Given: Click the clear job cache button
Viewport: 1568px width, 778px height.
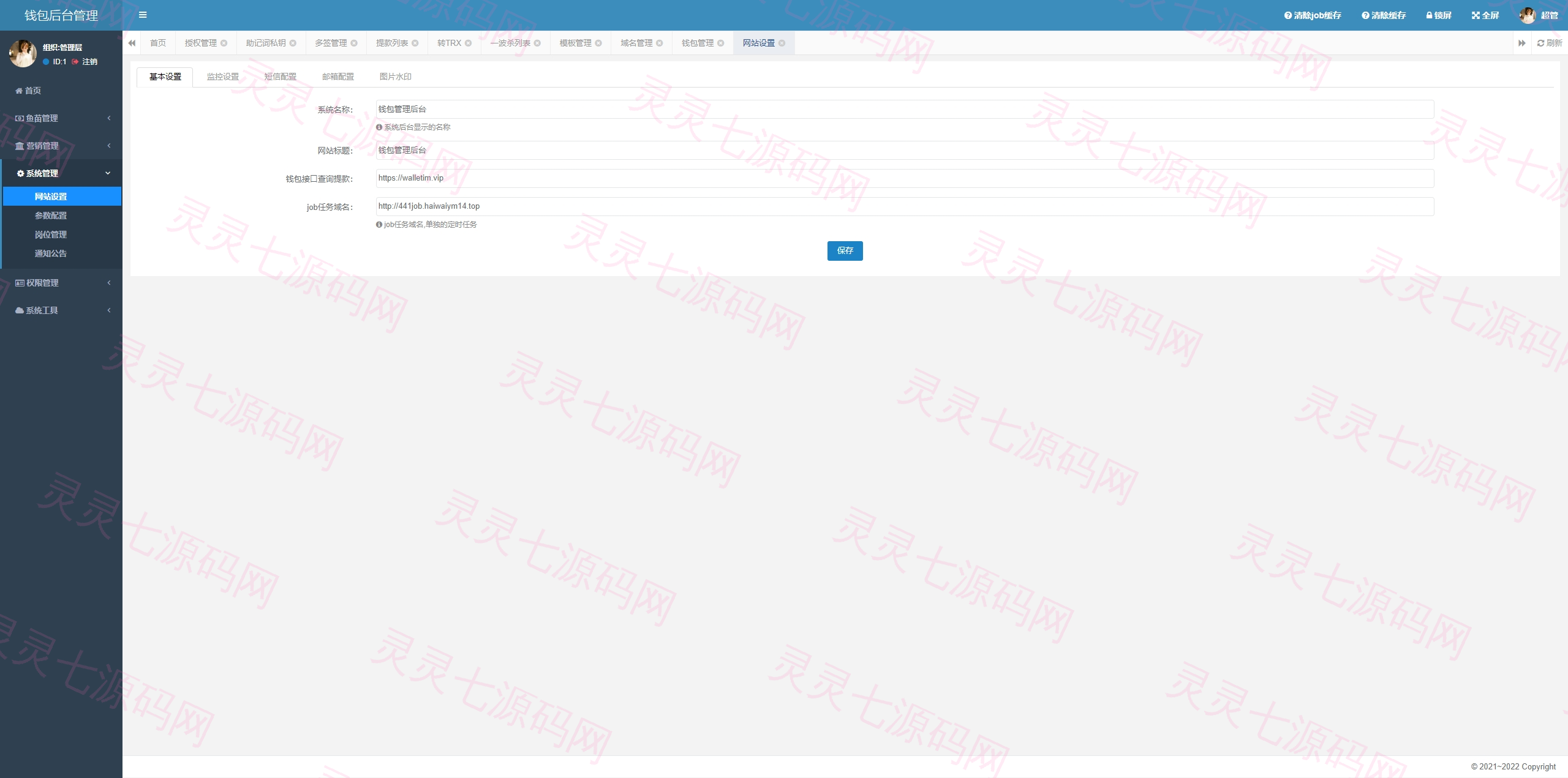Looking at the screenshot, I should pyautogui.click(x=1313, y=15).
